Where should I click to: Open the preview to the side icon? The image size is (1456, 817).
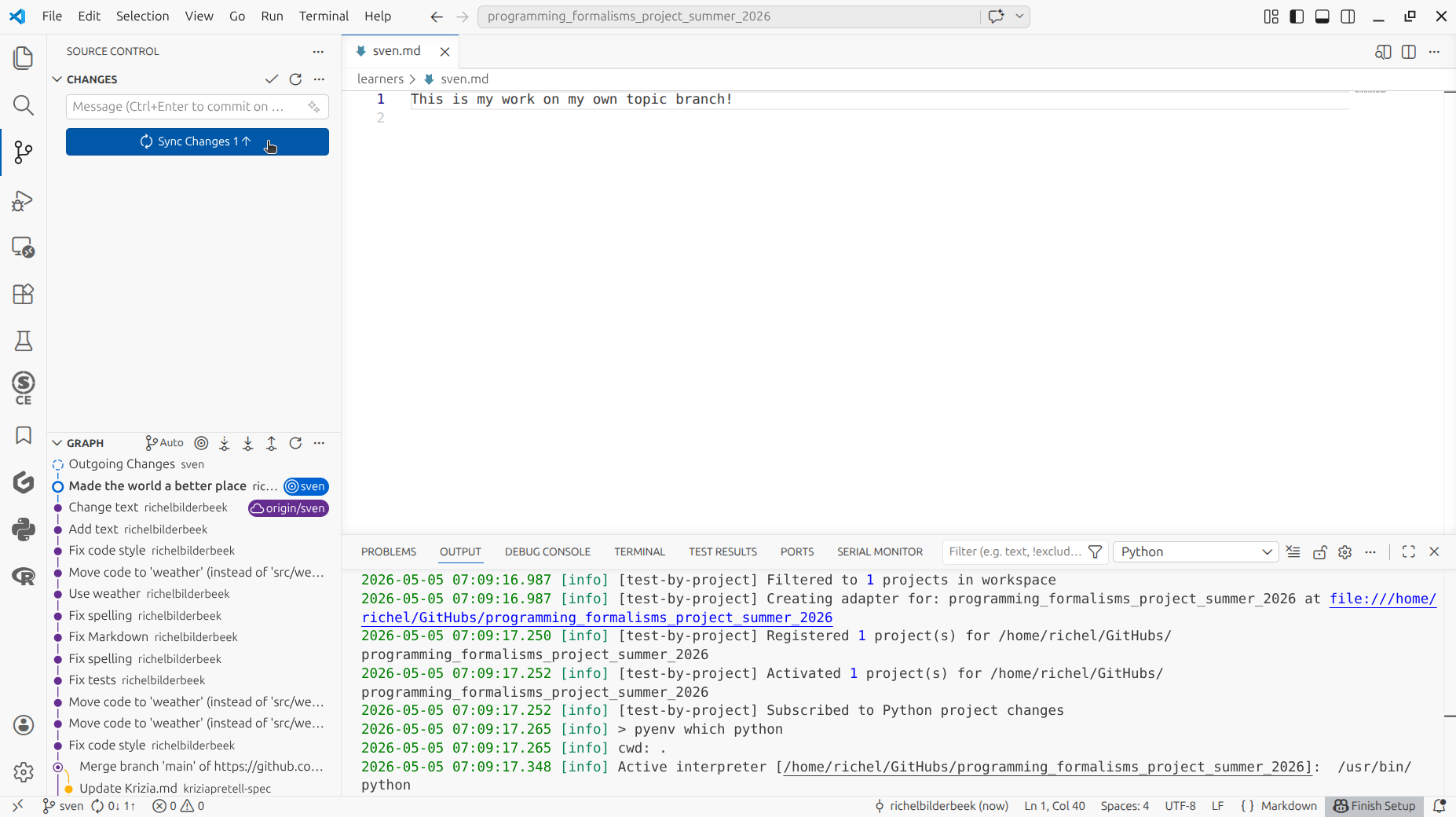coord(1383,52)
